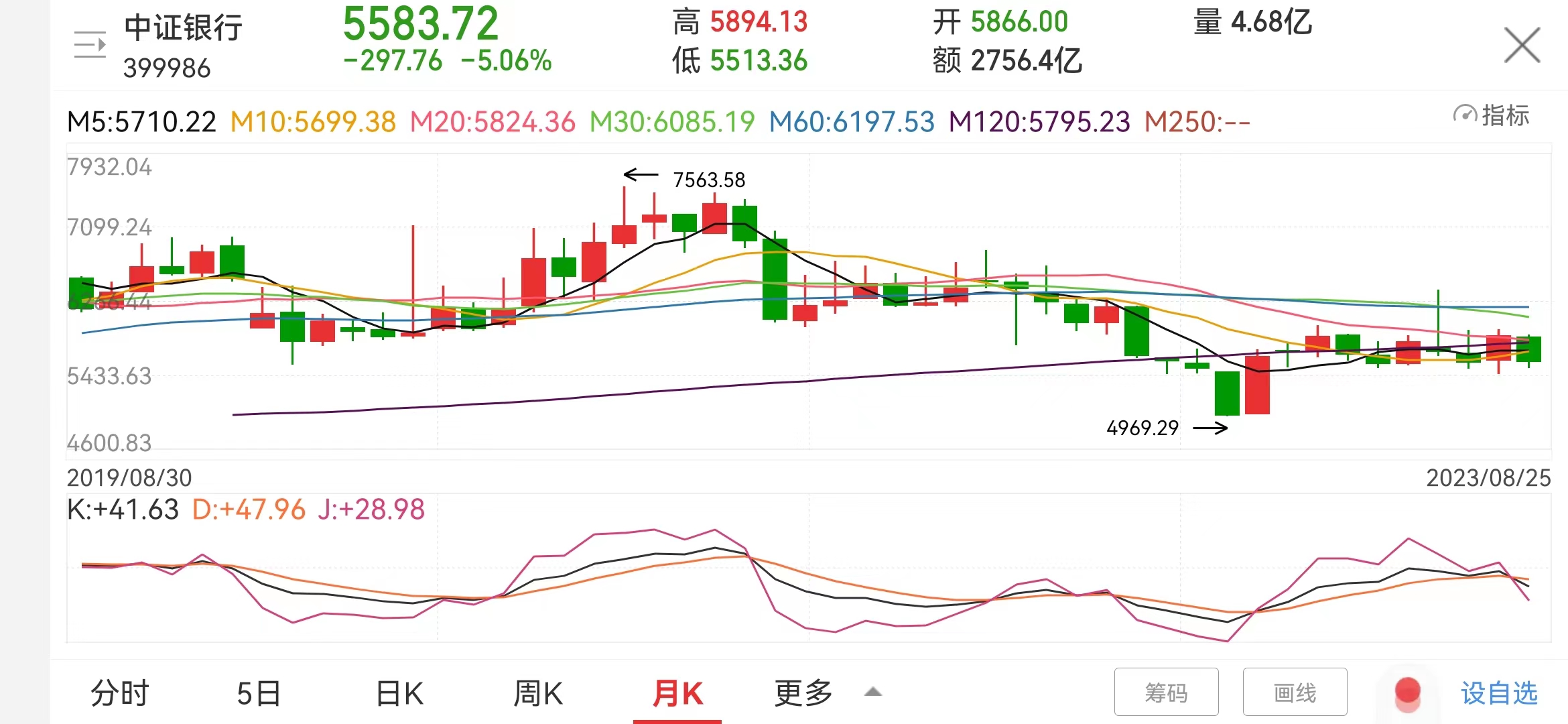The image size is (1568, 724).
Task: Tap the open price 5866.00
Action: [x=1019, y=21]
